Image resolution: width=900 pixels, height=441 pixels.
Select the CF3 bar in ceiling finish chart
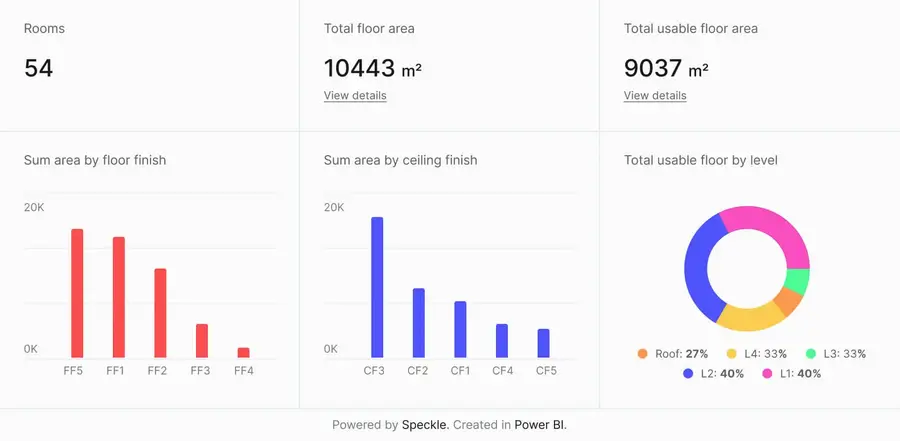377,287
